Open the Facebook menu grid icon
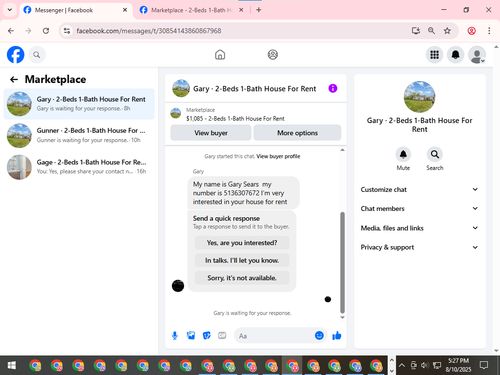 [x=434, y=55]
